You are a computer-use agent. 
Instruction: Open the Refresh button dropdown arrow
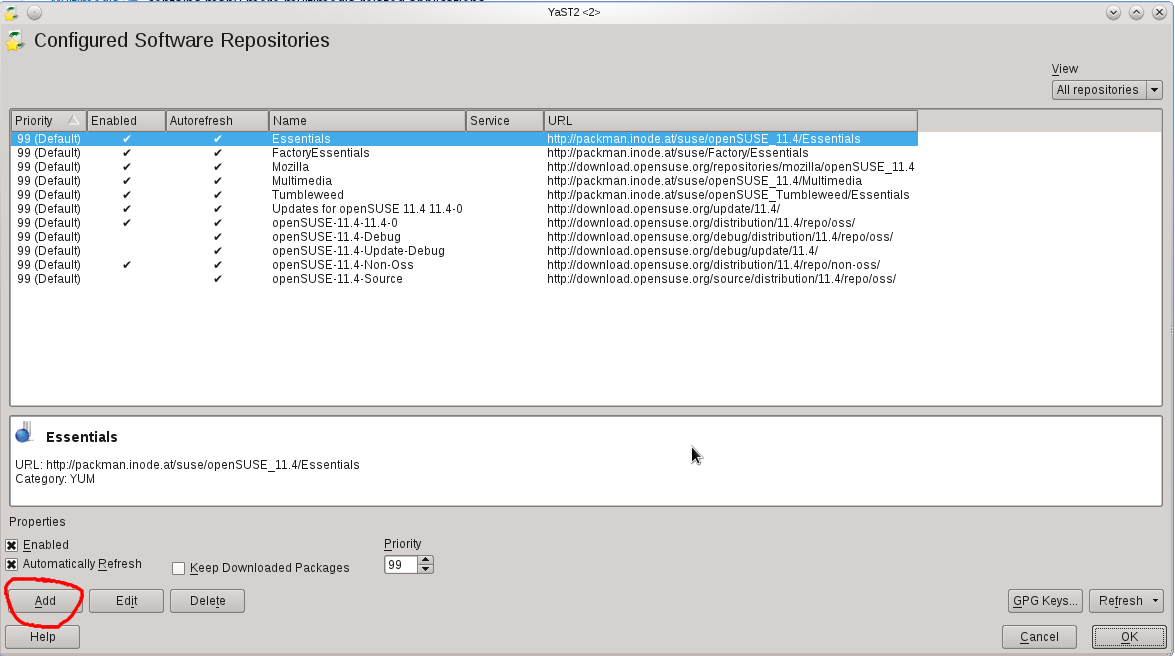point(1155,601)
